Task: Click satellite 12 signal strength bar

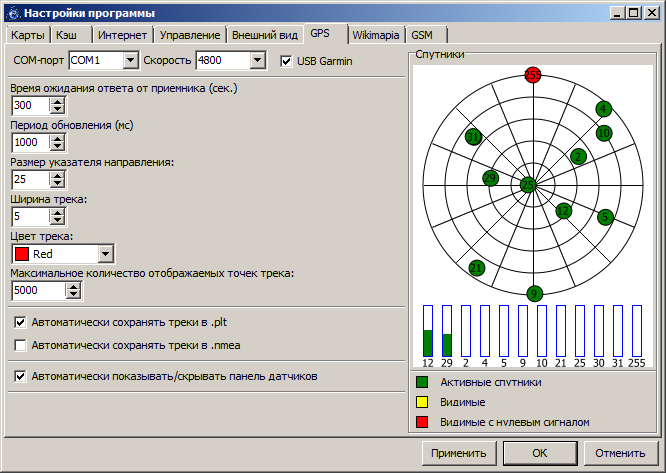Action: point(428,331)
